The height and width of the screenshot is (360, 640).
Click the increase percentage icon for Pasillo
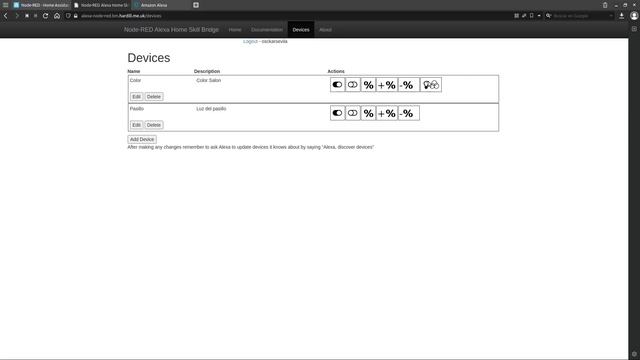387,113
